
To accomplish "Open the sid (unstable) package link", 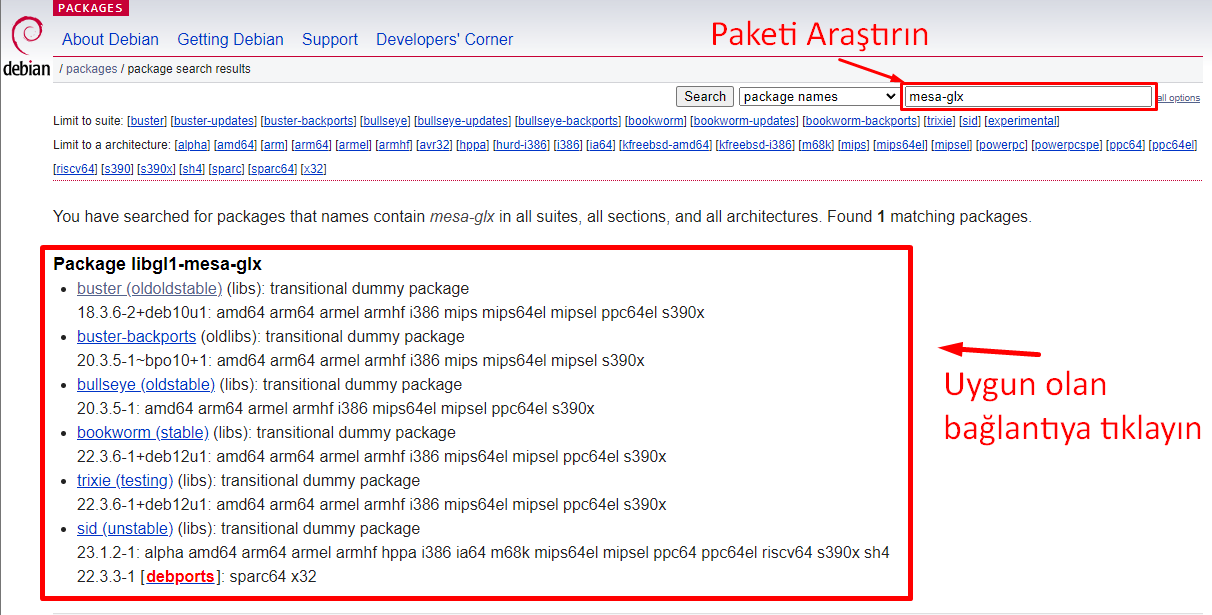I will [x=125, y=529].
